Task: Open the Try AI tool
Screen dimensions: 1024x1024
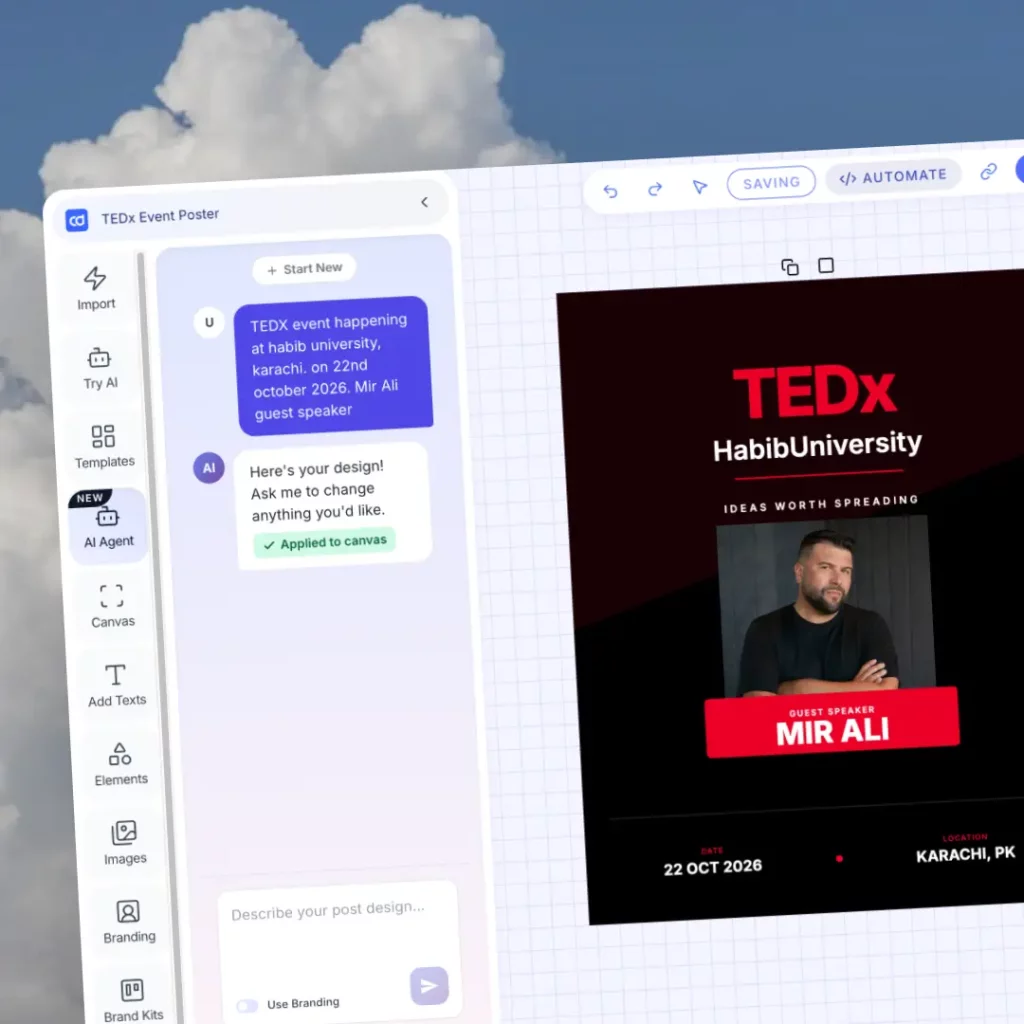Action: click(99, 368)
